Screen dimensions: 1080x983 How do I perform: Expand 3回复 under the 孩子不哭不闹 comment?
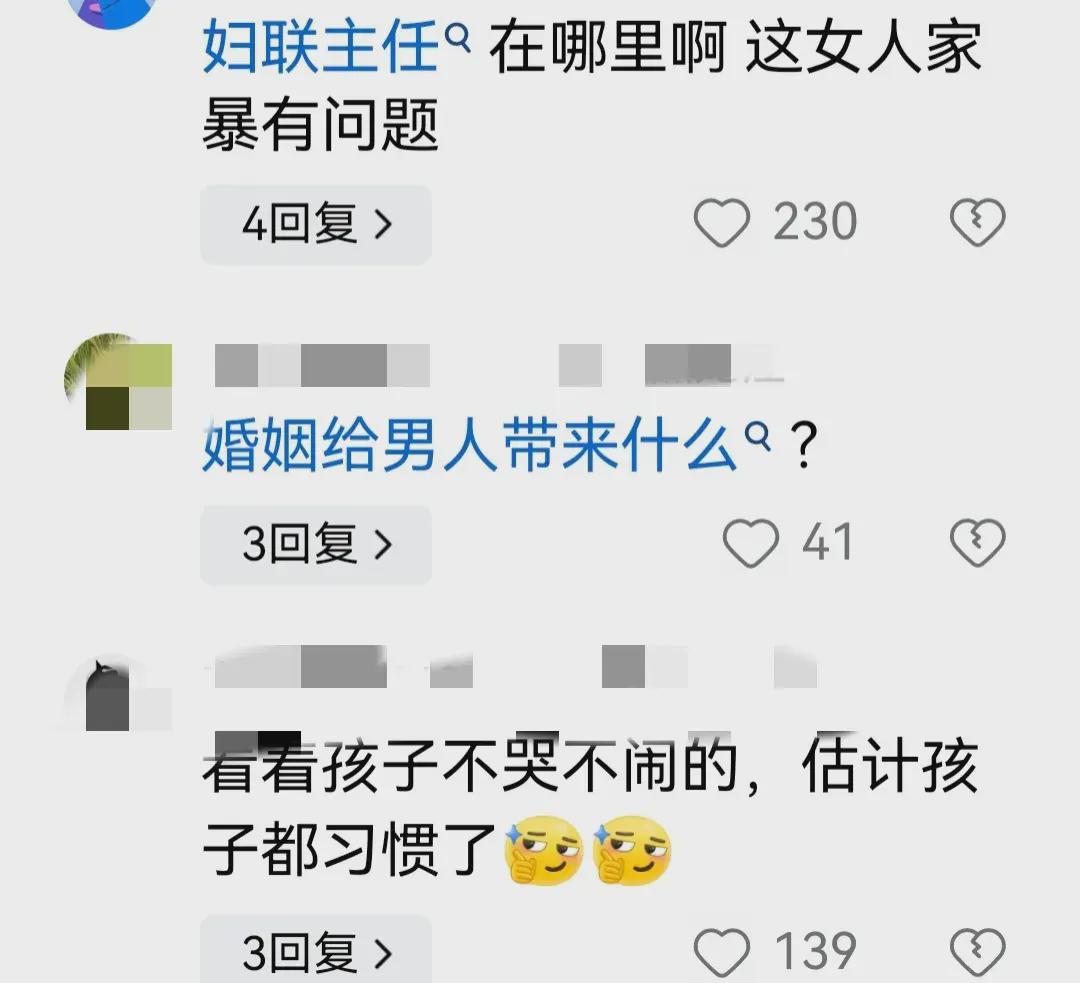coord(316,949)
